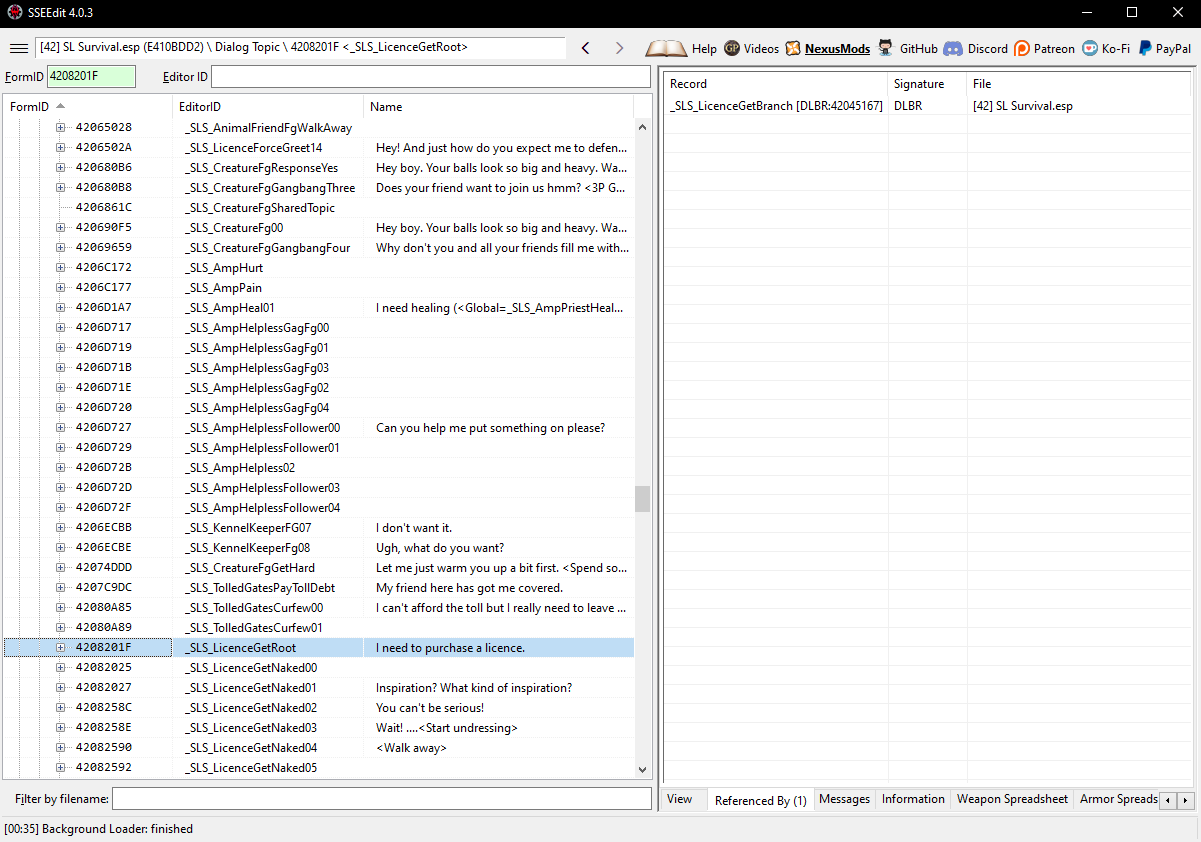Expand record 4208201F tree node

tap(60, 647)
